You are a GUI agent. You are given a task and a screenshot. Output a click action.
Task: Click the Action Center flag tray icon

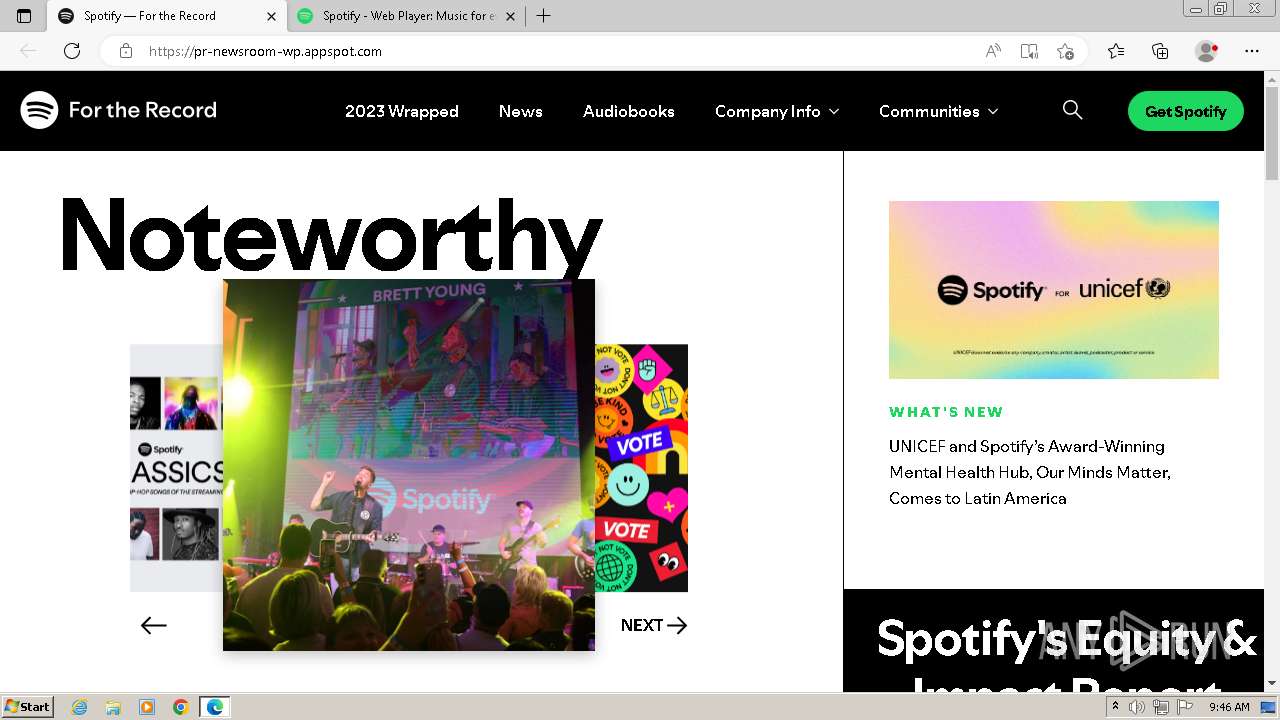point(1184,707)
